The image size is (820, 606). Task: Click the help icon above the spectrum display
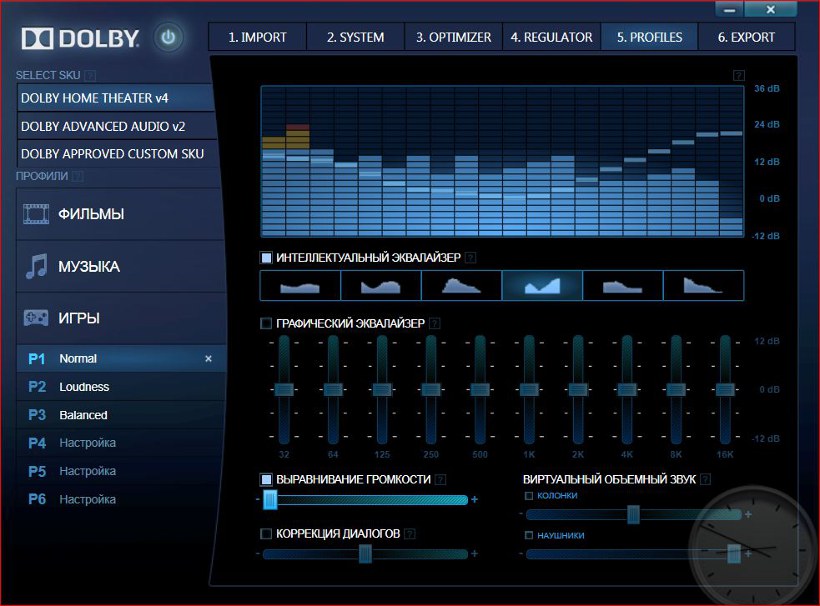(738, 75)
